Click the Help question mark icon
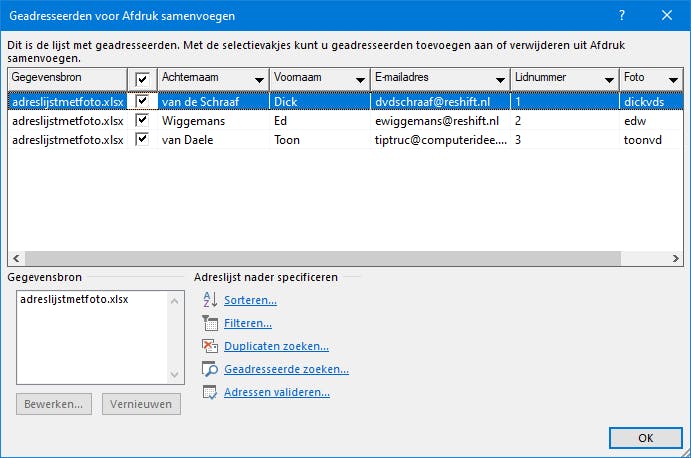This screenshot has width=691, height=458. 622,15
